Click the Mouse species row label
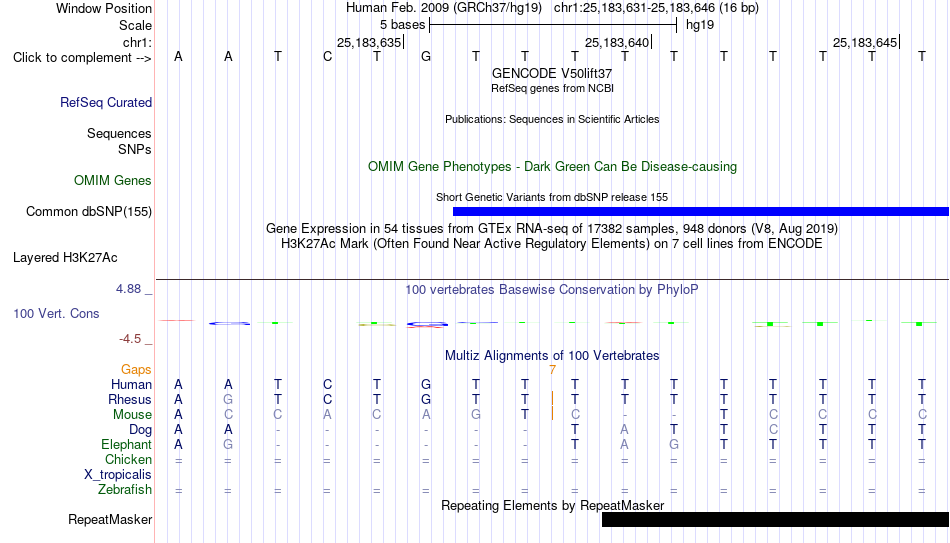This screenshot has height=543, width=950. 132,415
